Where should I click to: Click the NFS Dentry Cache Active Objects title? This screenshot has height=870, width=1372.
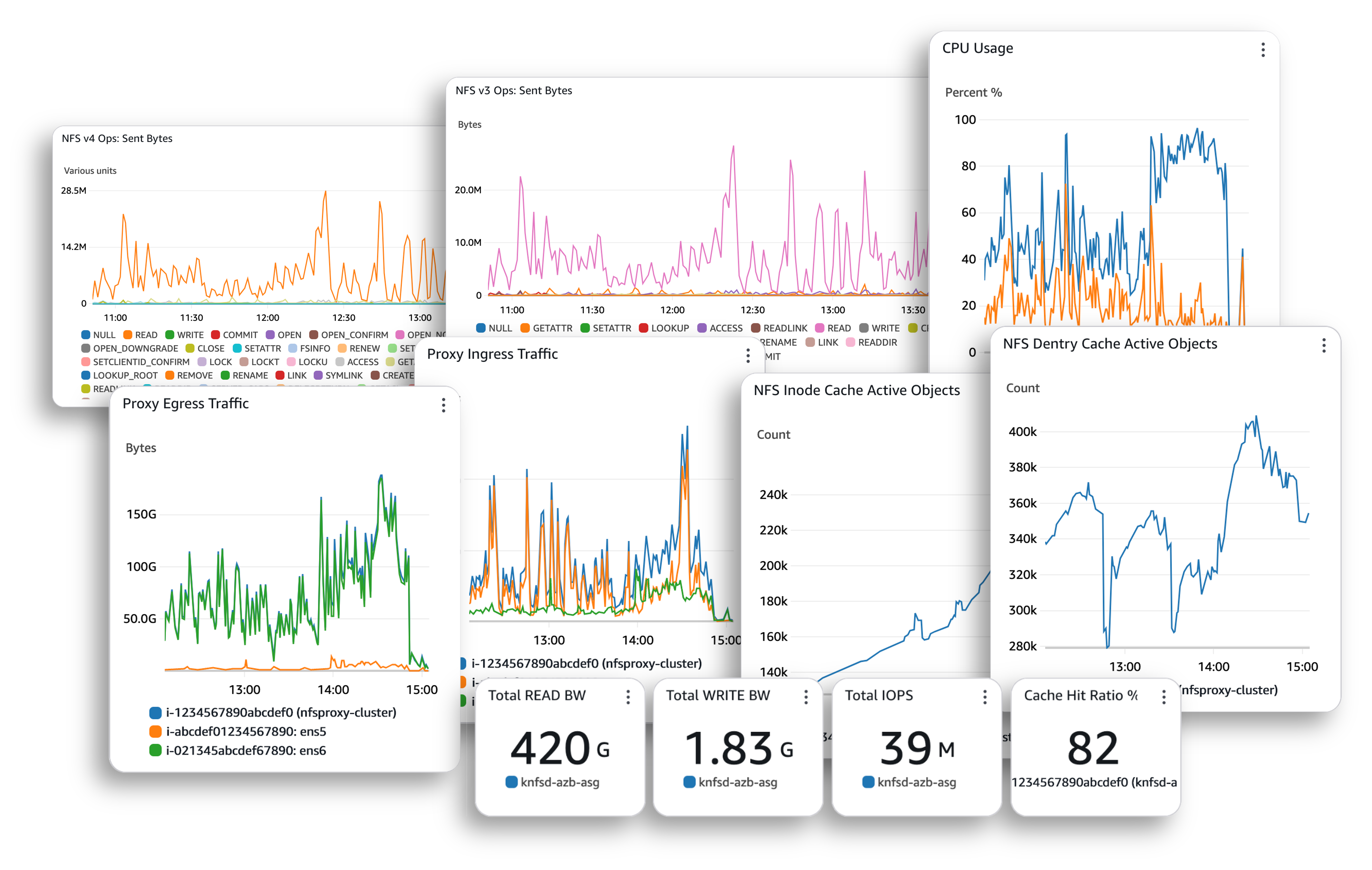[x=1110, y=344]
